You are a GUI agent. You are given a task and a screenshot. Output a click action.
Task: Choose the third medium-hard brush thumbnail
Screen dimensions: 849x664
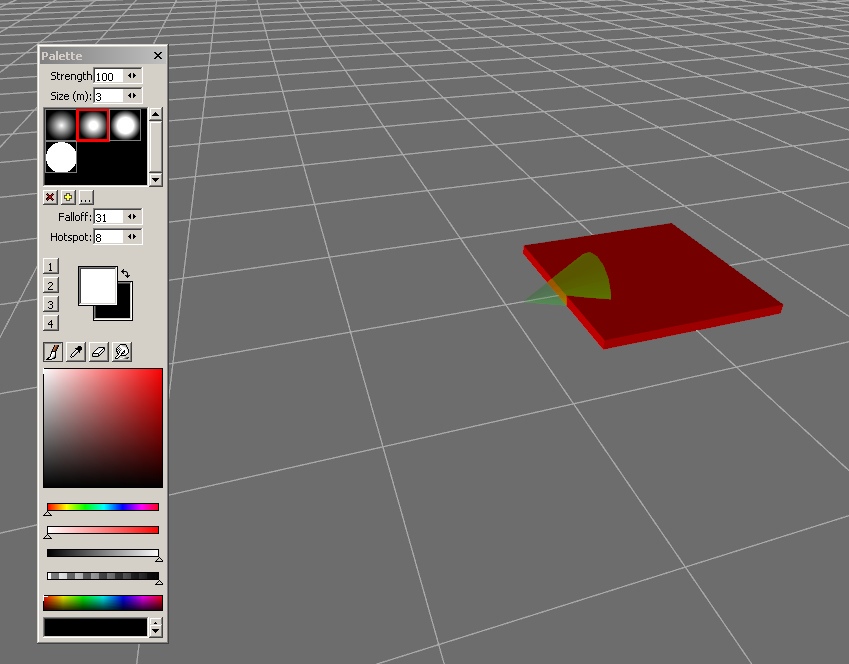point(126,125)
